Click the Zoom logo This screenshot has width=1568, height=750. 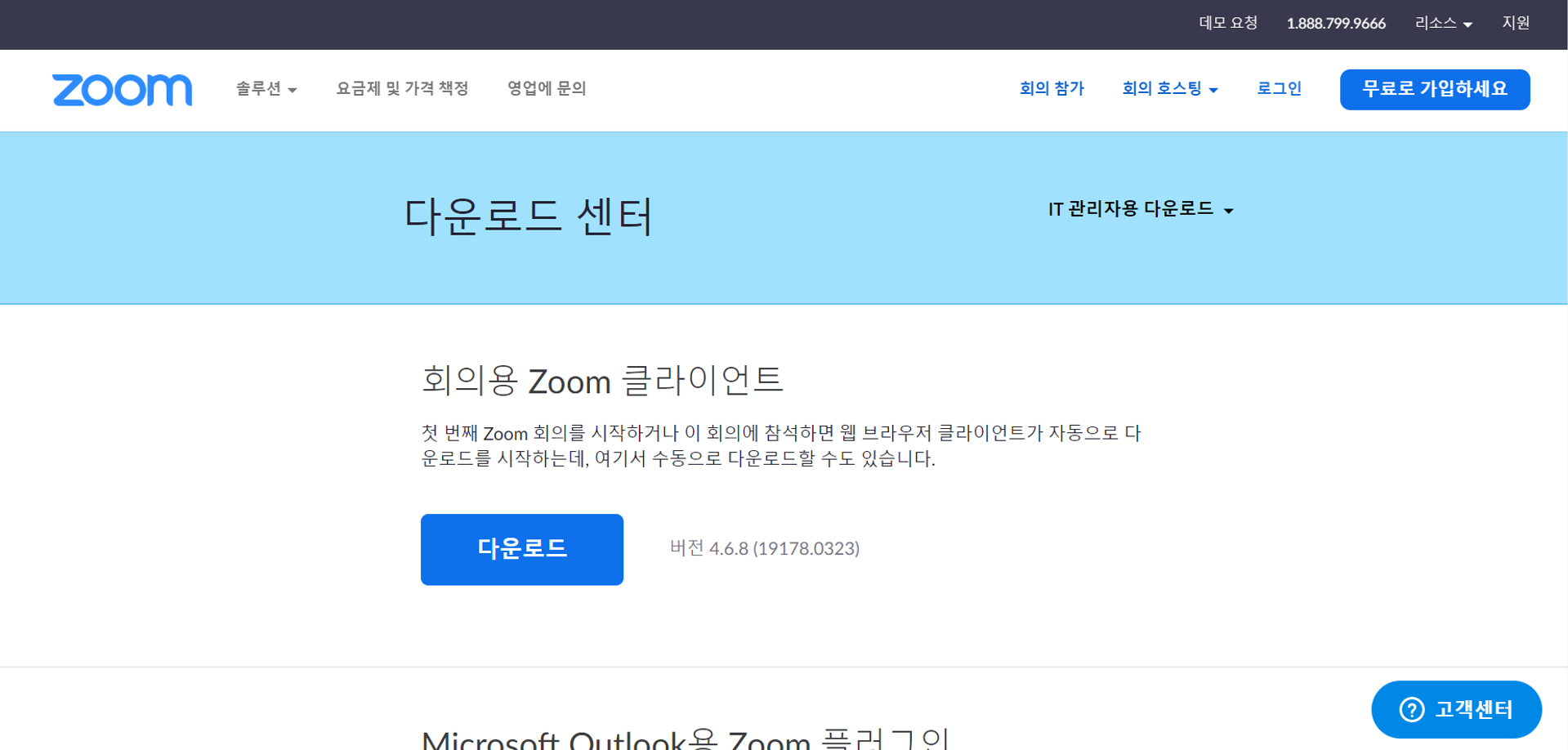coord(123,90)
